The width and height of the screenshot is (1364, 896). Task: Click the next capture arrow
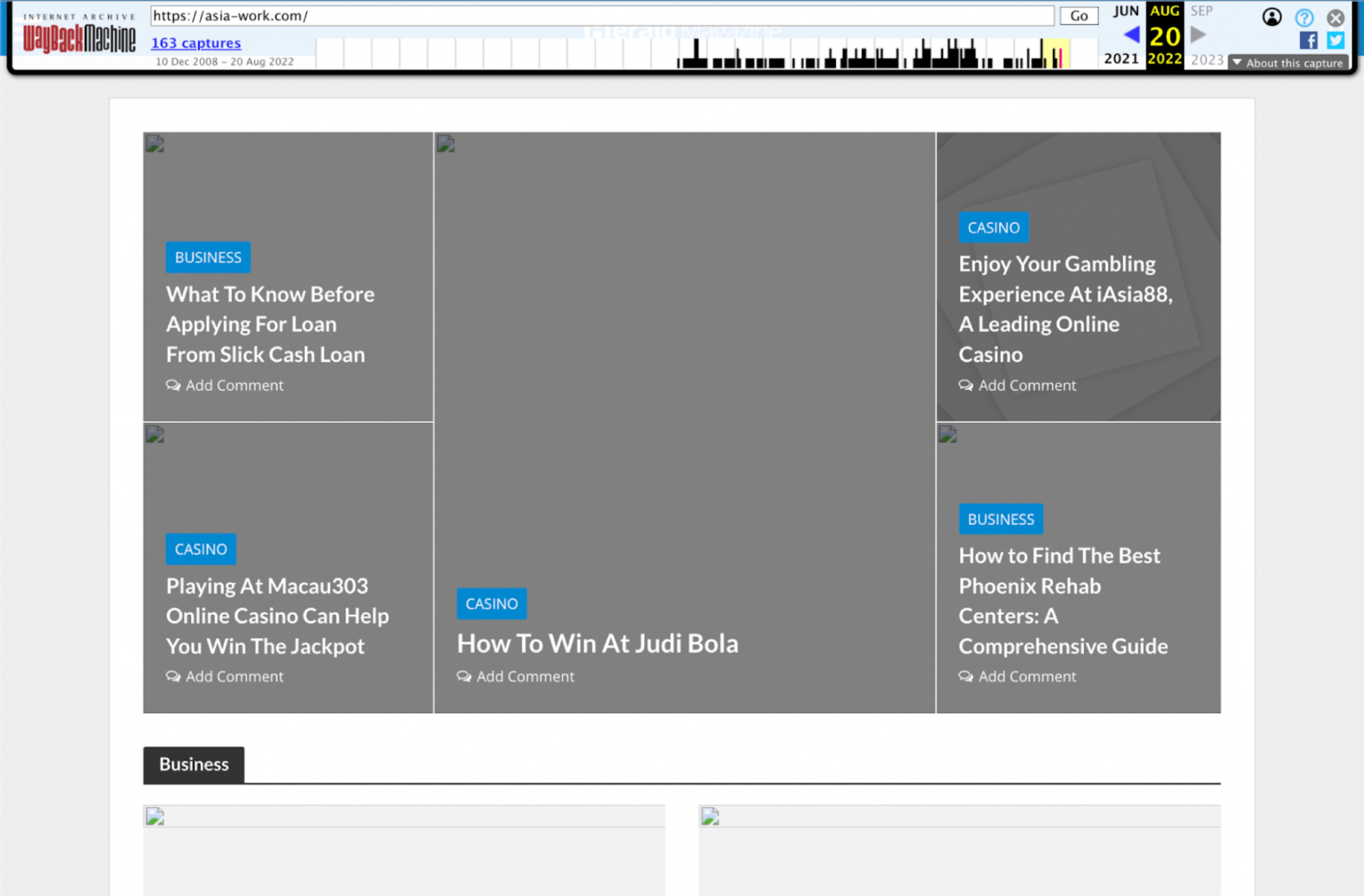click(1198, 34)
